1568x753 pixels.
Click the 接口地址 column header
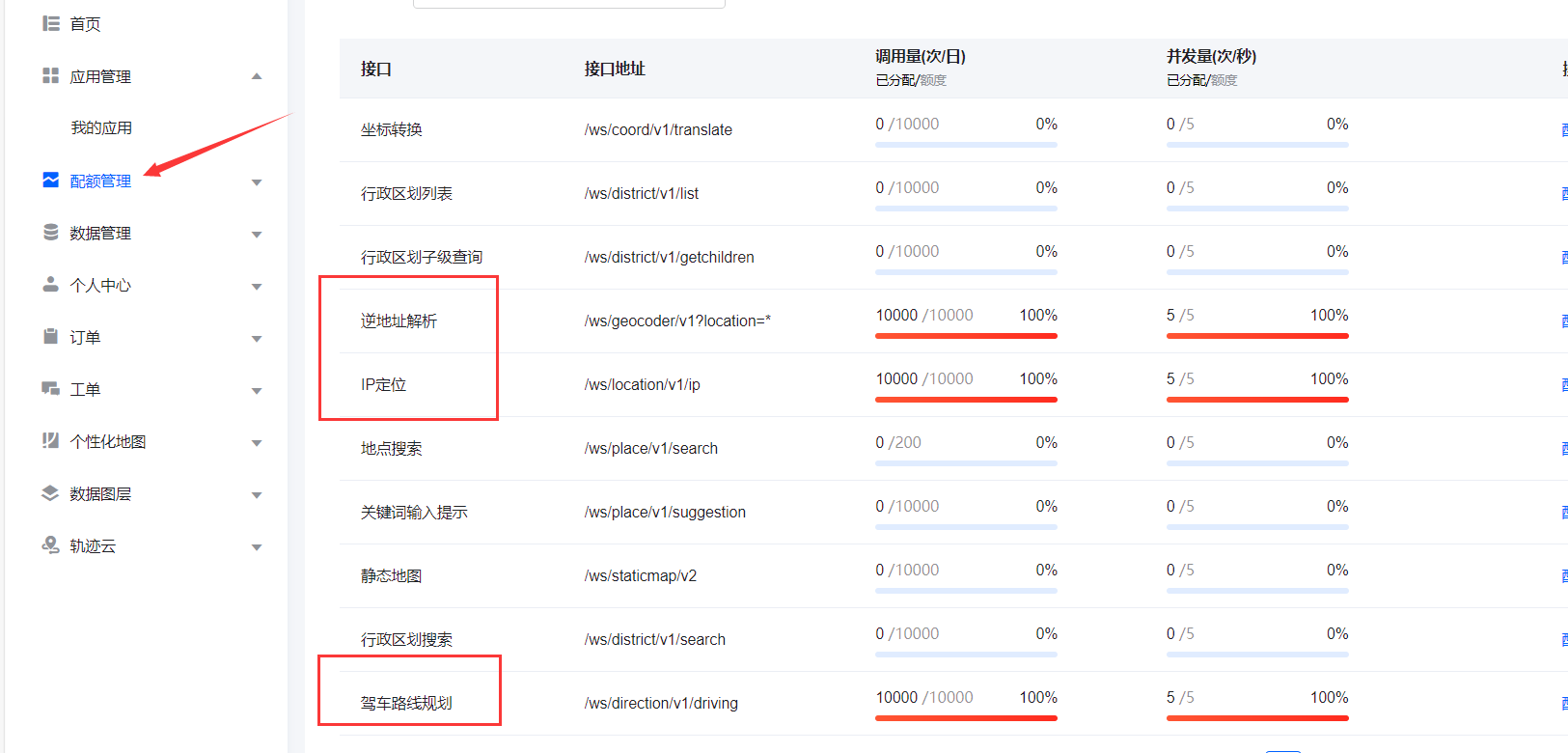click(615, 69)
